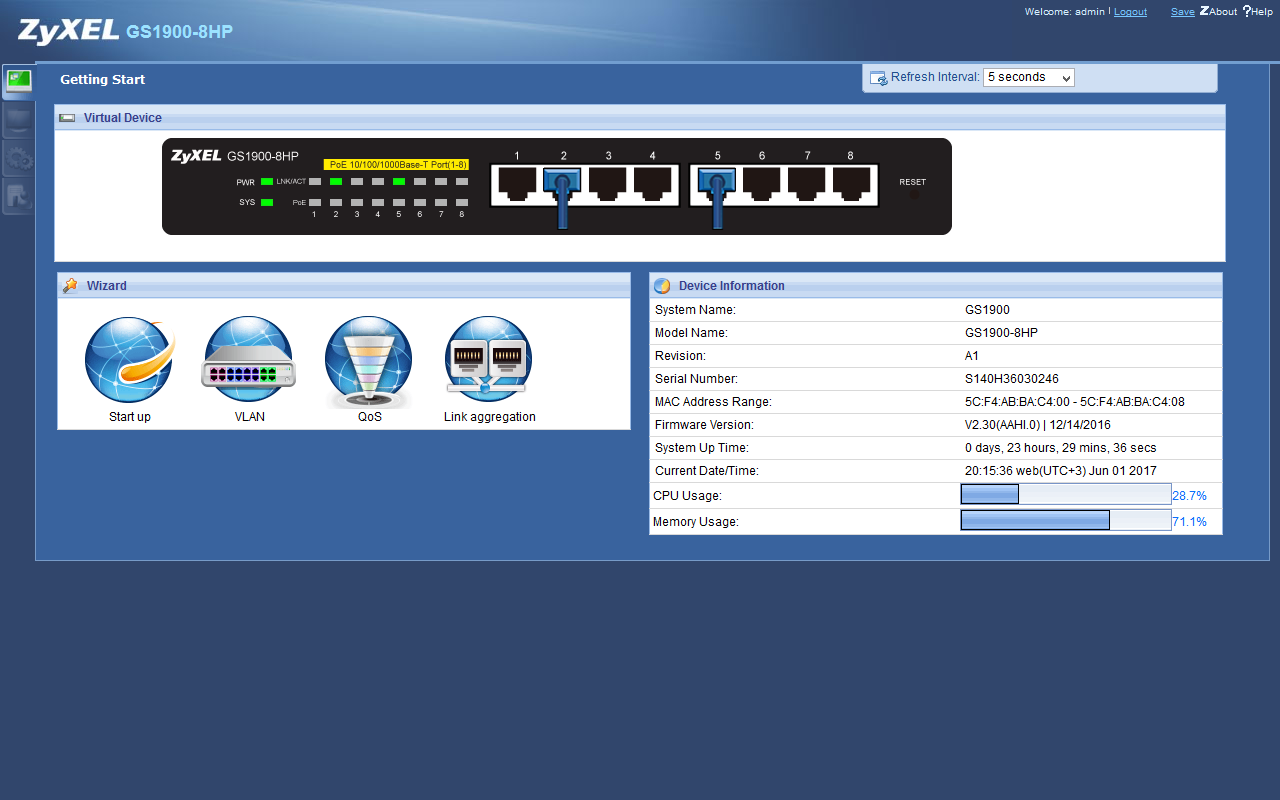The image size is (1280, 800).
Task: Click the MAC Address Range value
Action: [1075, 402]
